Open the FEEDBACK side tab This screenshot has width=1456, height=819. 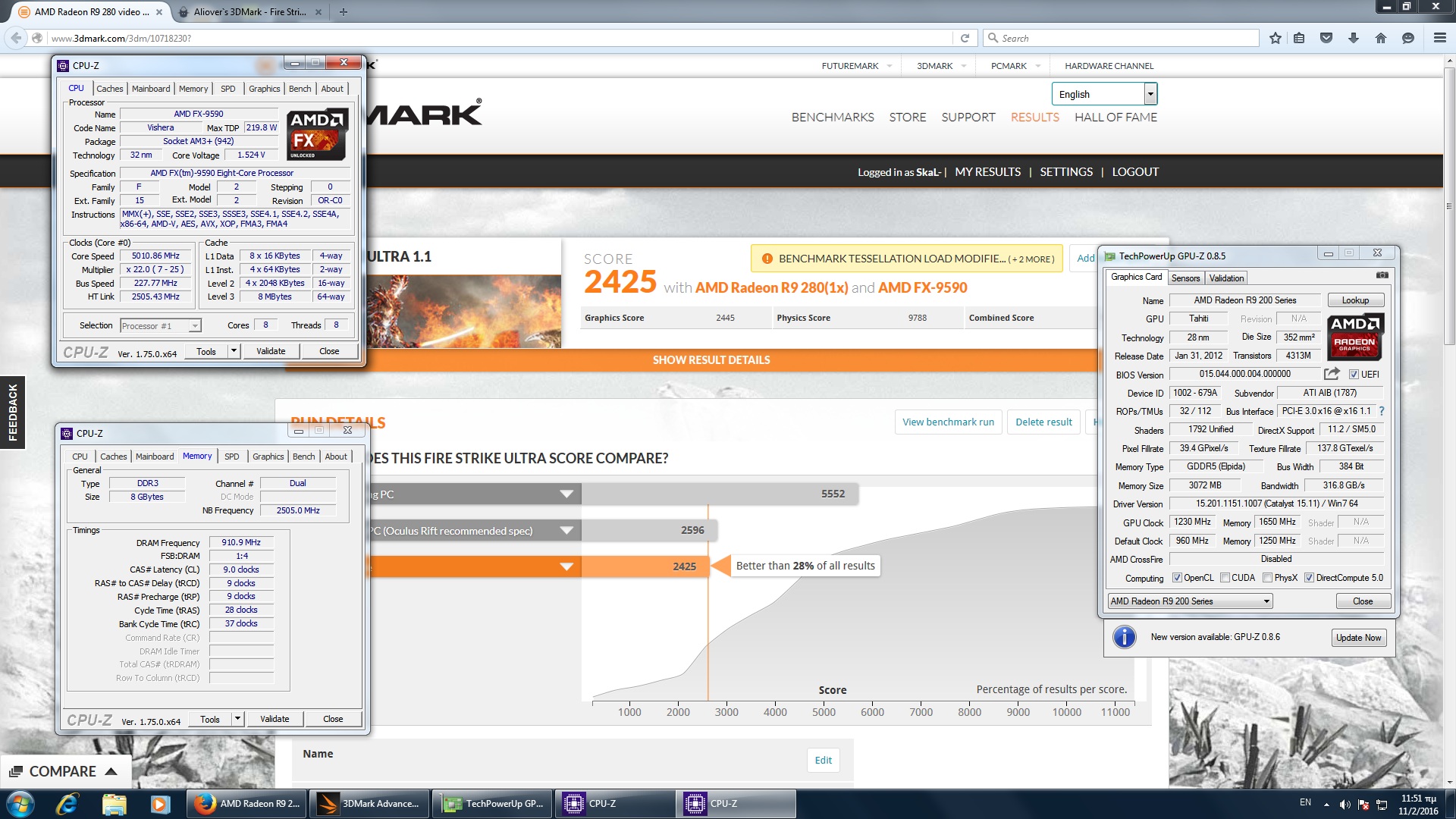click(x=12, y=413)
